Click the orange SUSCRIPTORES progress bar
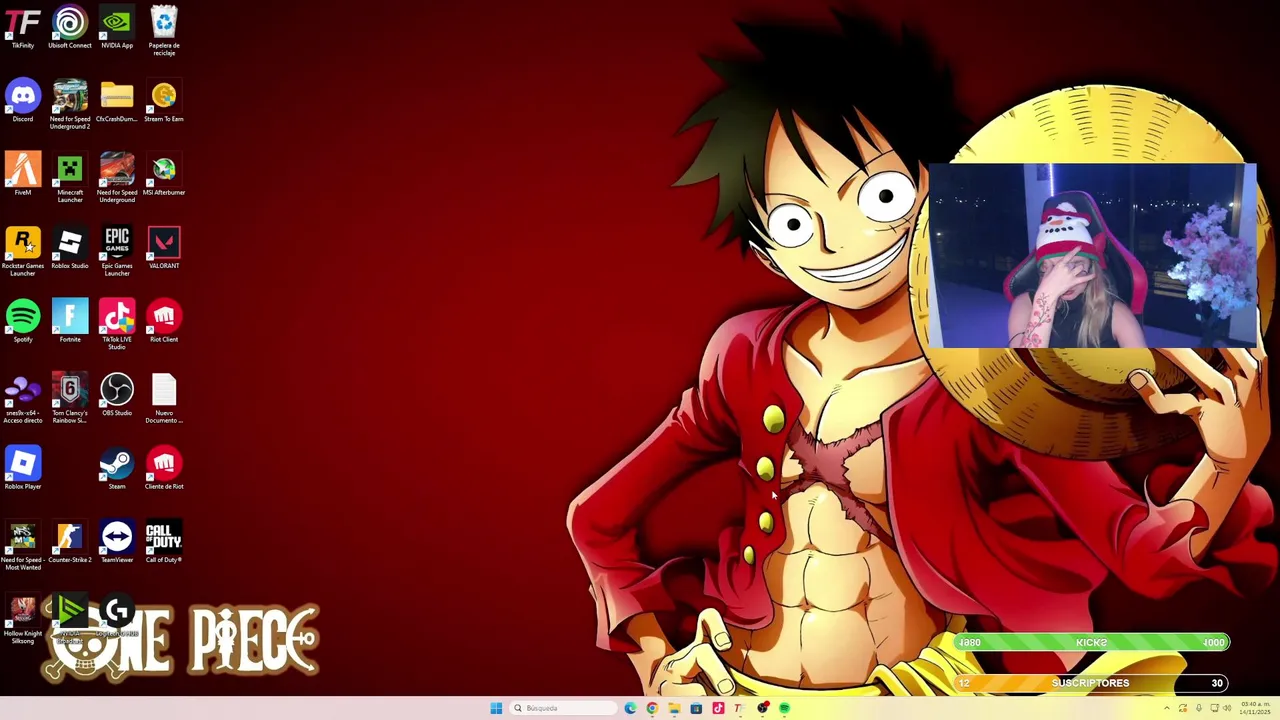1280x720 pixels. (1091, 683)
